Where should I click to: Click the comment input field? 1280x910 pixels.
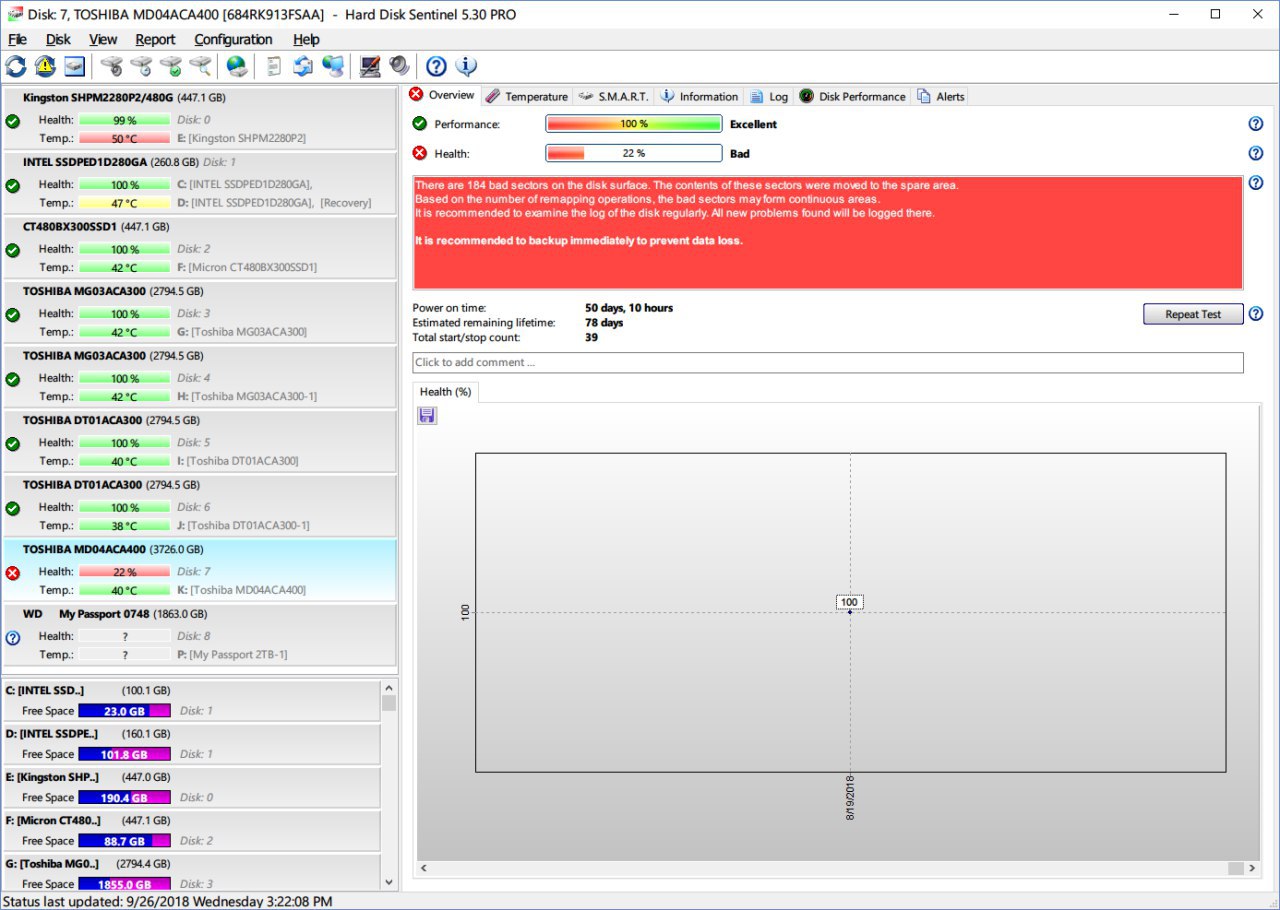click(828, 362)
